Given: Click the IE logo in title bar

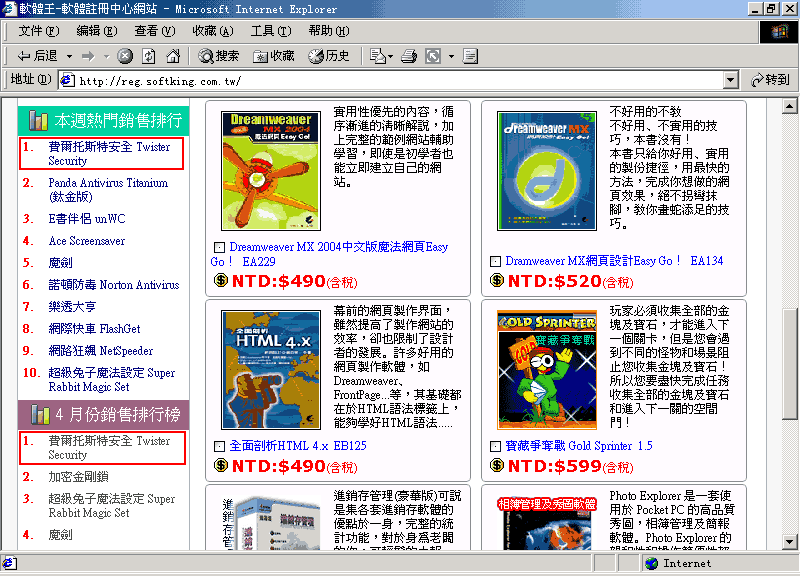Looking at the screenshot, I should (x=9, y=9).
